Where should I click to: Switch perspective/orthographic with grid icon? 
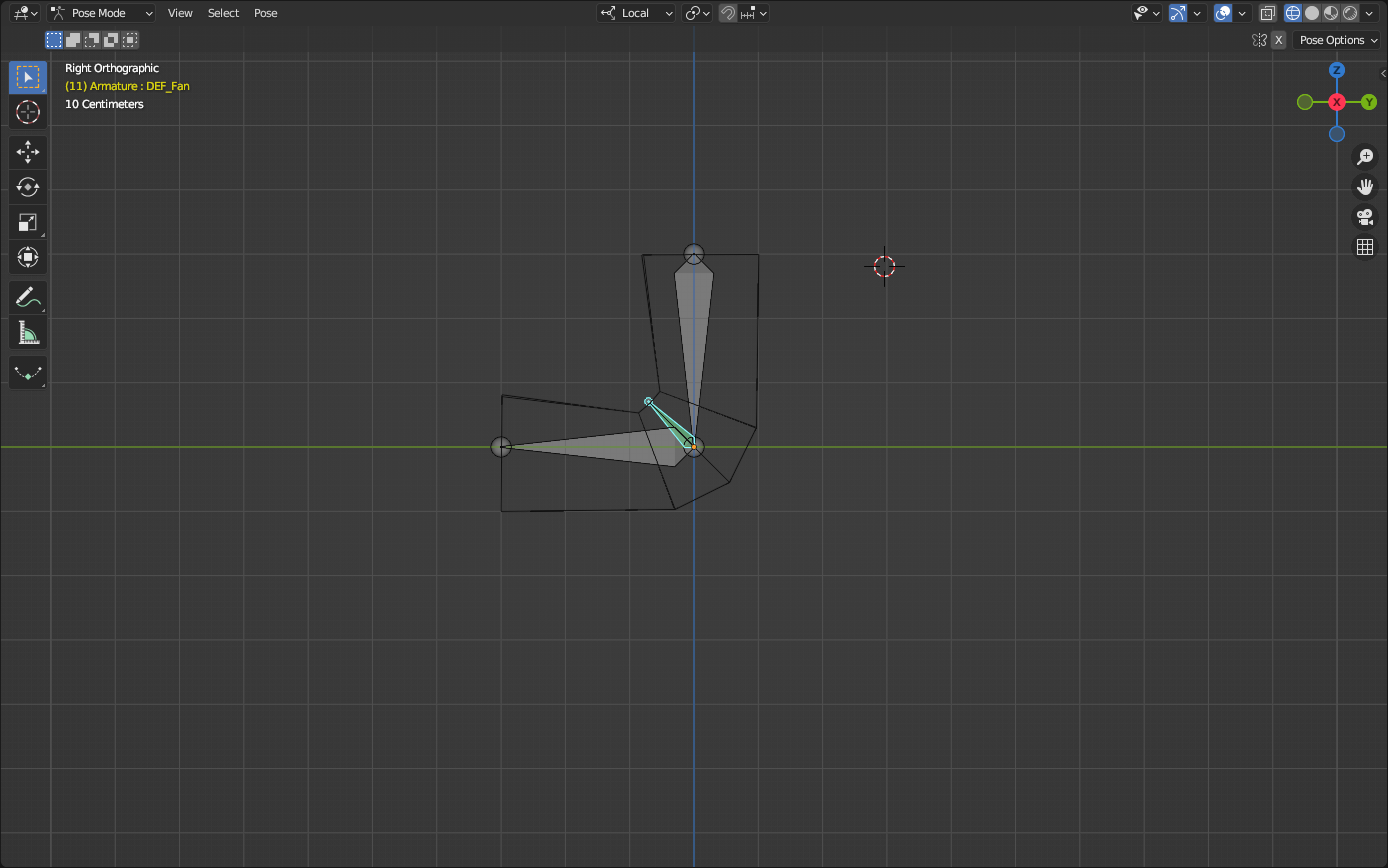click(1365, 246)
